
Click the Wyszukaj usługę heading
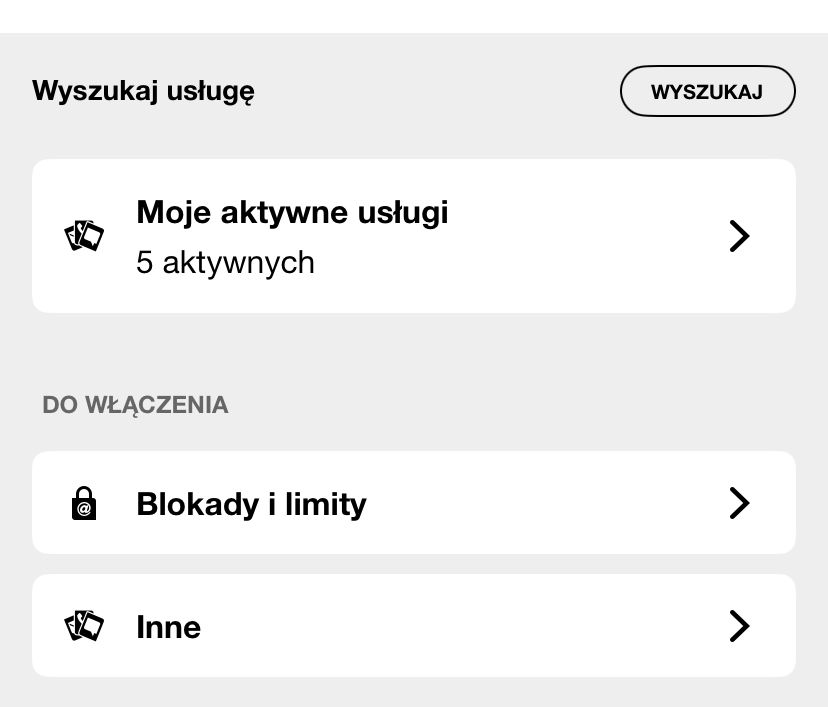pos(143,91)
